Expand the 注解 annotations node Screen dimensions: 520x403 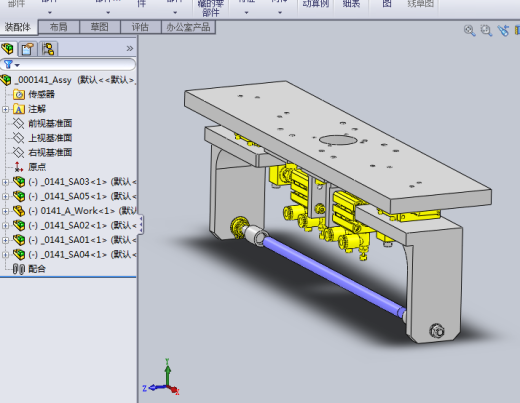(5, 109)
